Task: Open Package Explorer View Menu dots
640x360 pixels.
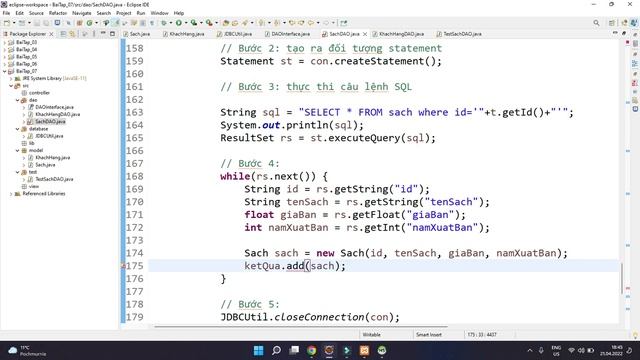Action: (x=94, y=34)
